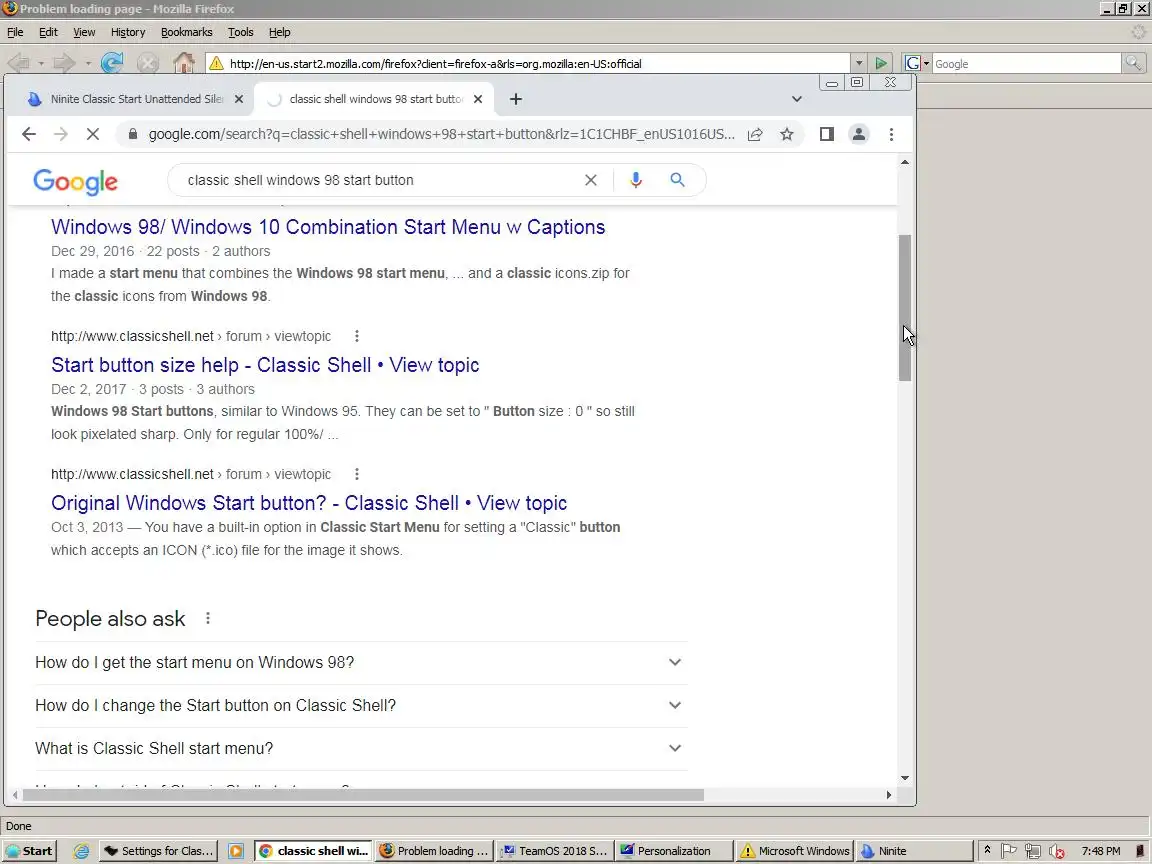Open Firefox History menu
The width and height of the screenshot is (1152, 864).
[x=128, y=32]
